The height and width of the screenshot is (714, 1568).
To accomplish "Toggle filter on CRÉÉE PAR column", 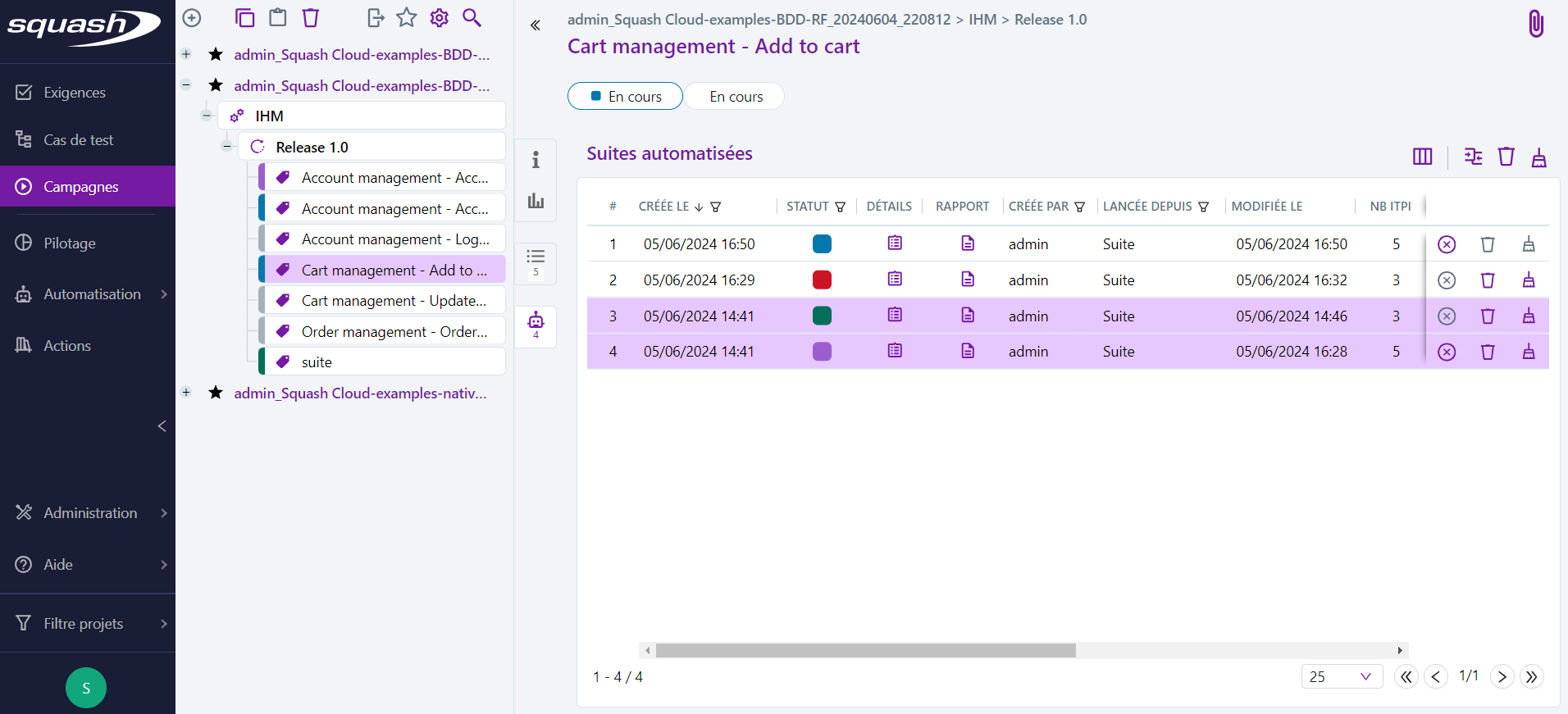I will [x=1080, y=207].
